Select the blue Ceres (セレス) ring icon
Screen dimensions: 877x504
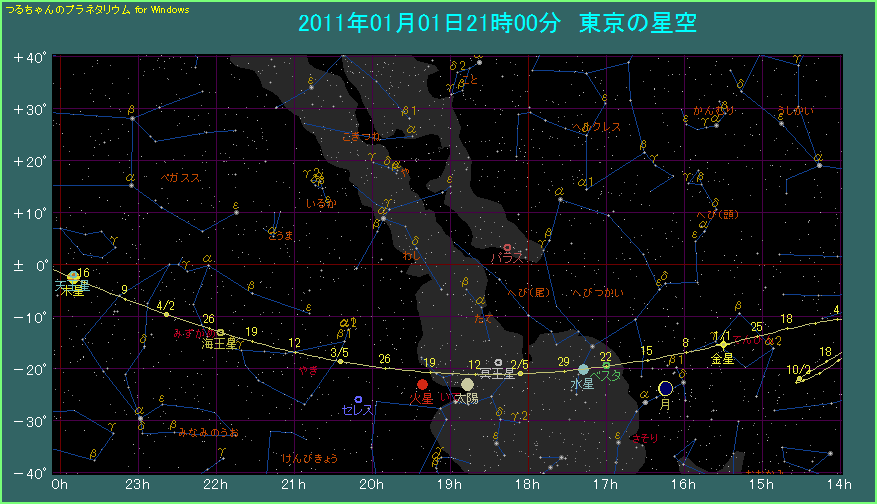358,399
